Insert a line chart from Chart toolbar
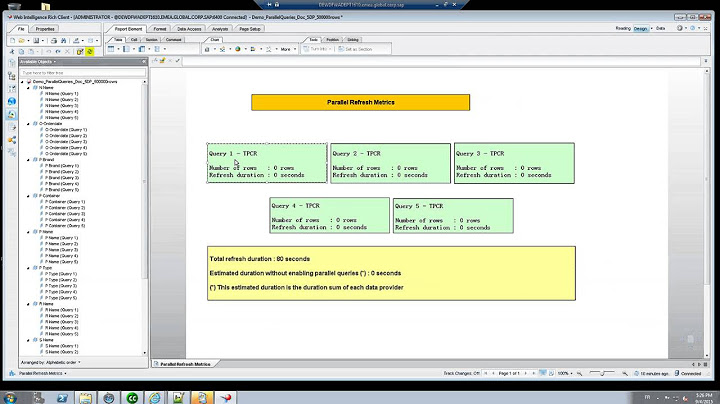Screen dimensions: 720x404 coord(222,49)
